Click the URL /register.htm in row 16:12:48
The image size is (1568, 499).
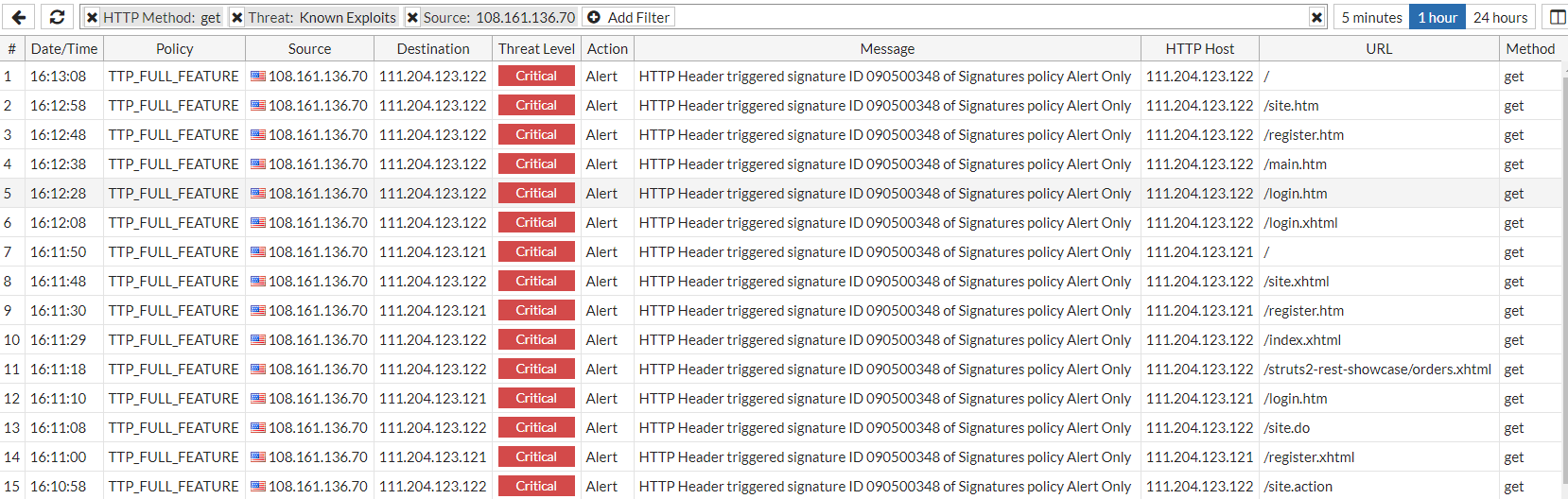[x=1303, y=135]
